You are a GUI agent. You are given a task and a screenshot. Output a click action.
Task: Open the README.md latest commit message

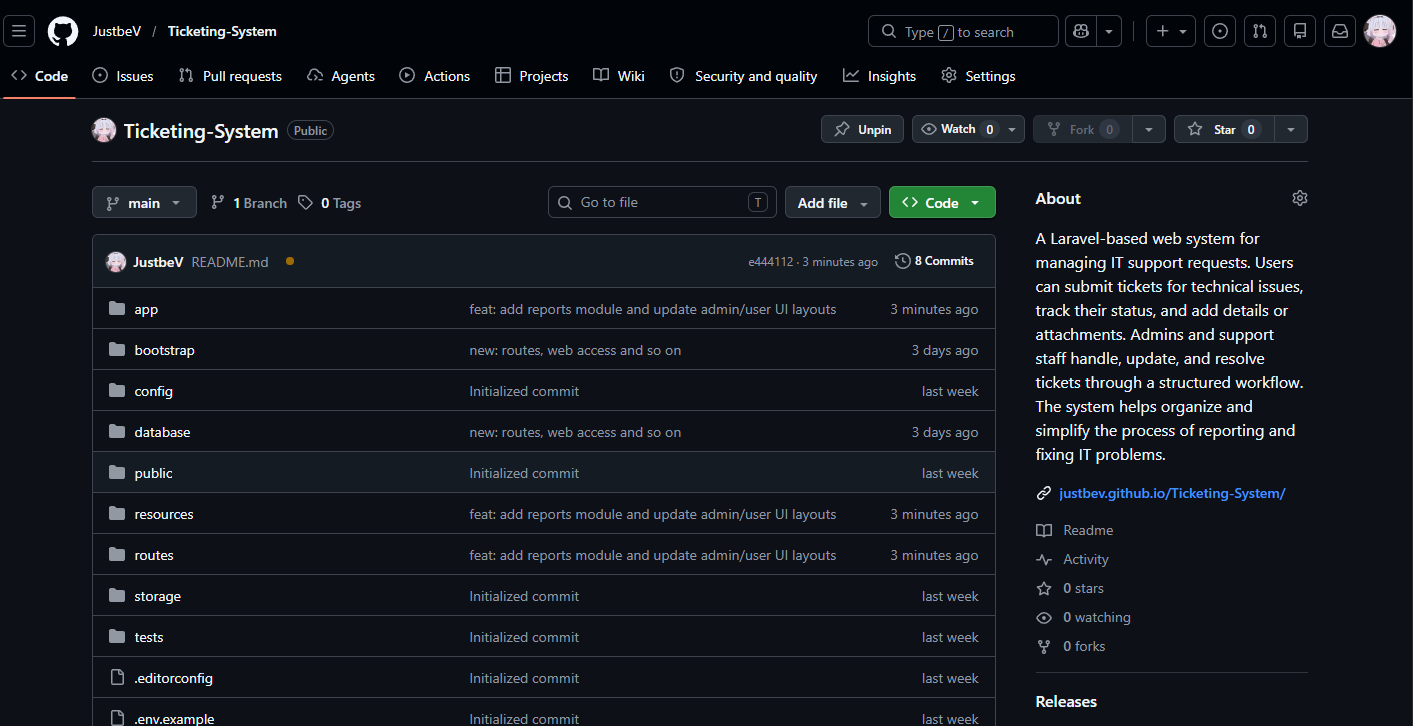click(x=230, y=262)
